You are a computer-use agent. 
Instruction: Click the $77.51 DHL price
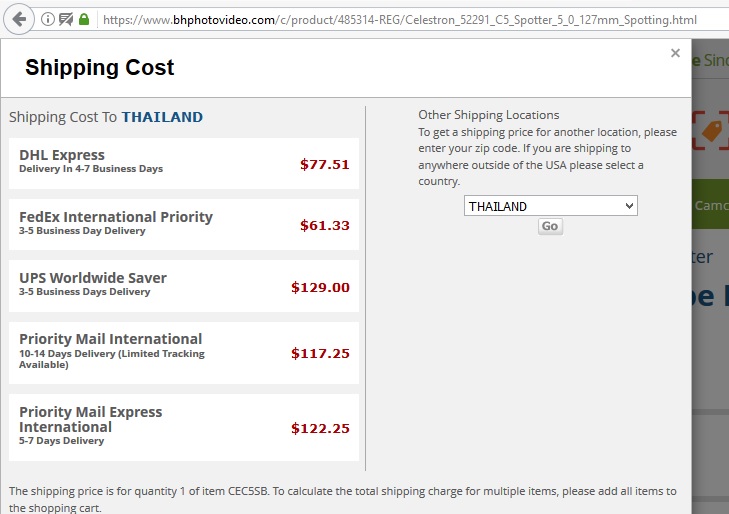pos(325,164)
